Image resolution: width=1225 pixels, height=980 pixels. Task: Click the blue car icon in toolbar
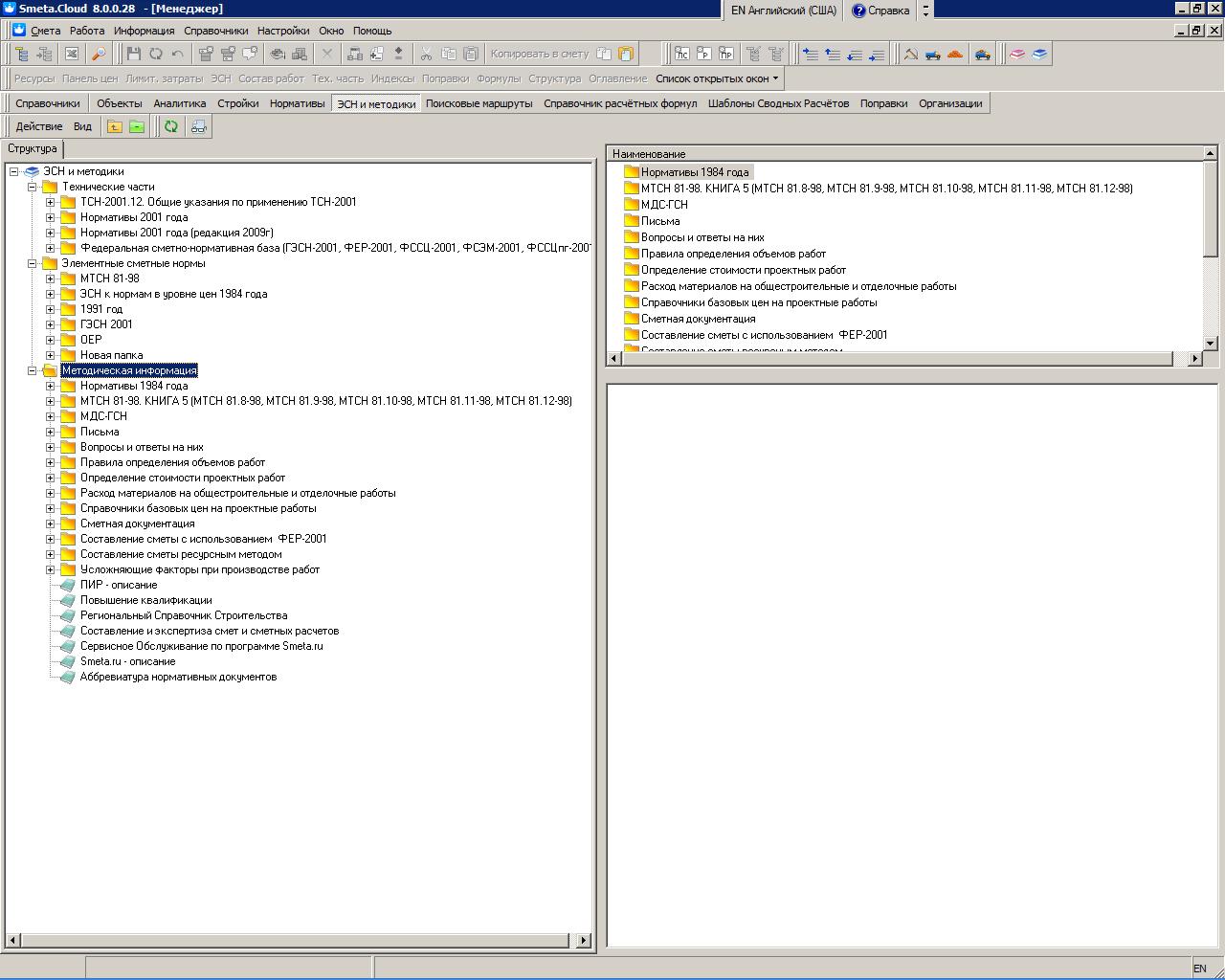(983, 54)
